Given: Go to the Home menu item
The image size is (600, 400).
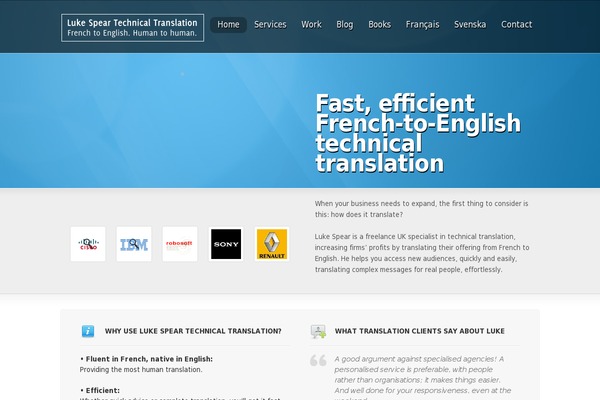Looking at the screenshot, I should [228, 24].
